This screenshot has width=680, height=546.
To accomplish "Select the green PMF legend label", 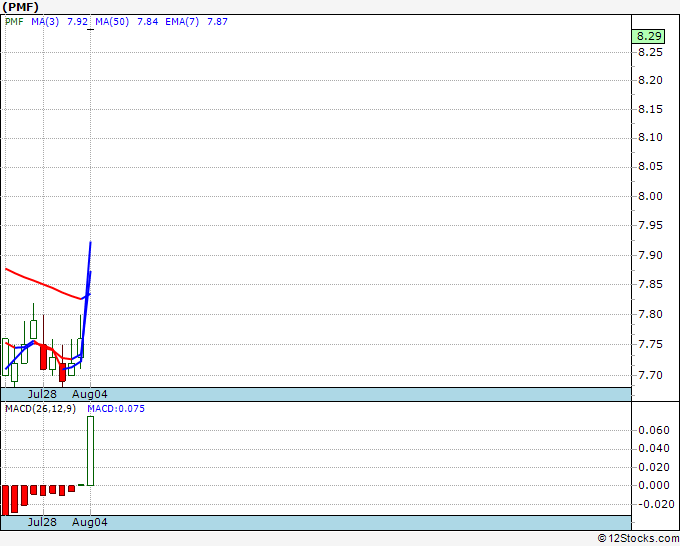I will (x=14, y=21).
